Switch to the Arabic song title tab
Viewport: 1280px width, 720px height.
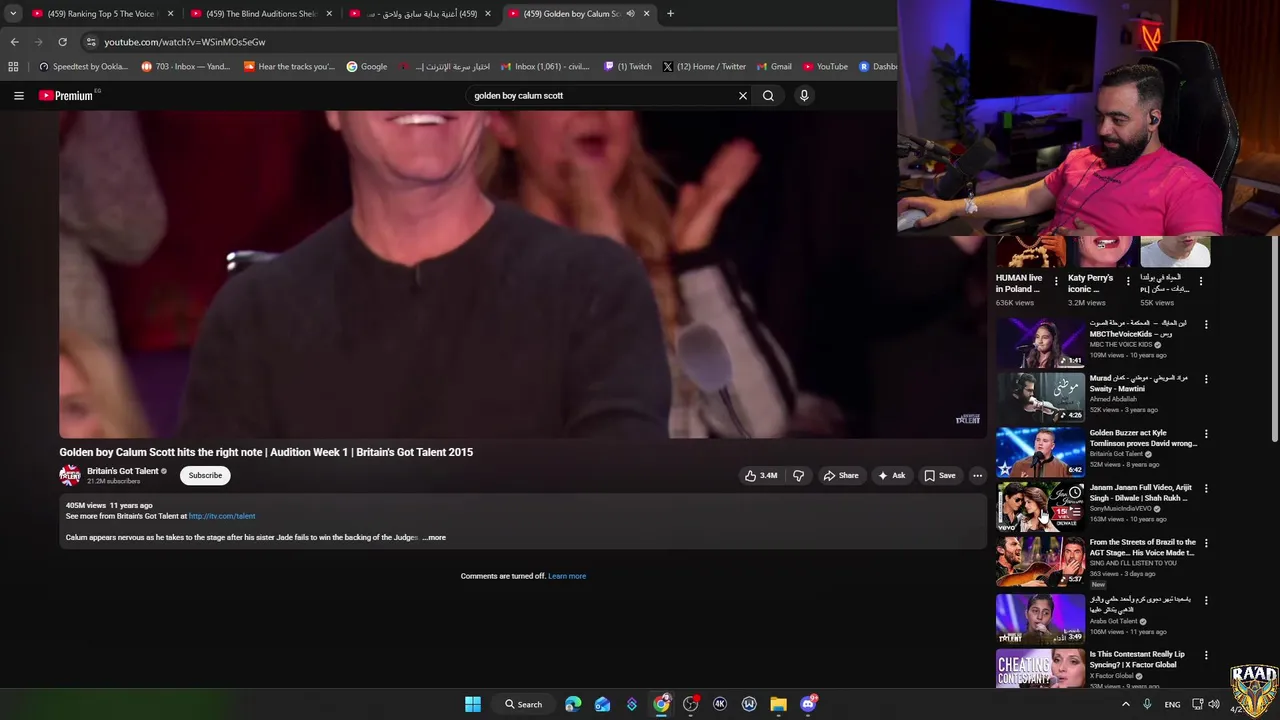coord(420,14)
